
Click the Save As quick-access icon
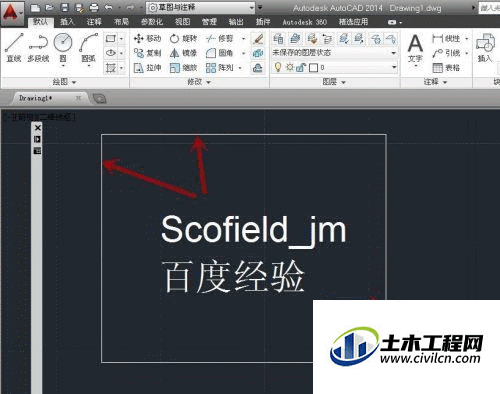tap(79, 8)
